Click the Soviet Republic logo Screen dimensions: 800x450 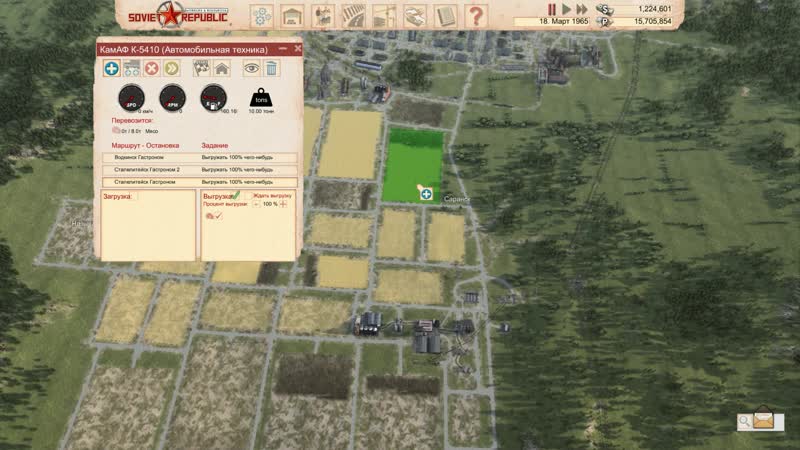pyautogui.click(x=178, y=15)
